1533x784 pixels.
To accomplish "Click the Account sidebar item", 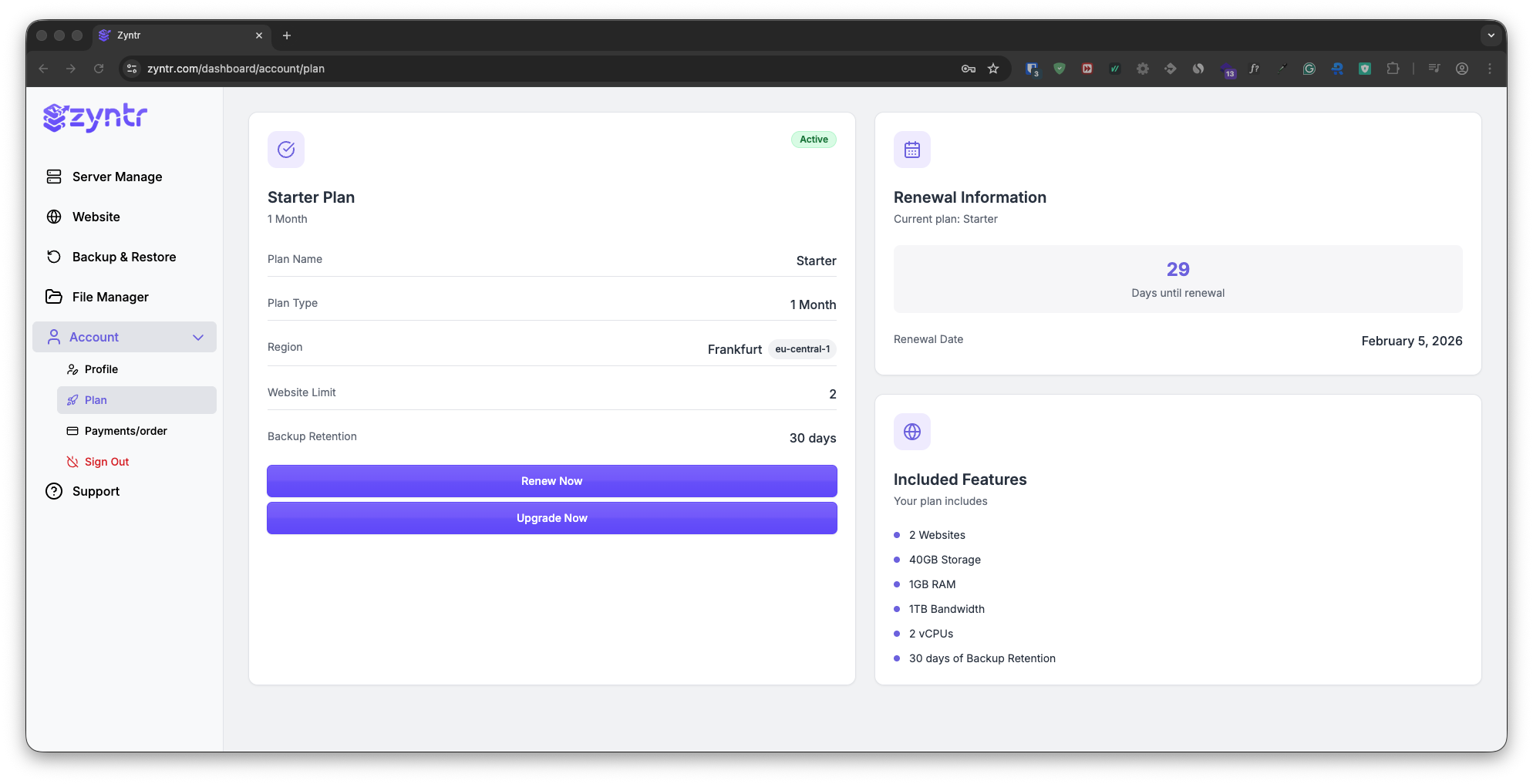I will click(x=124, y=337).
